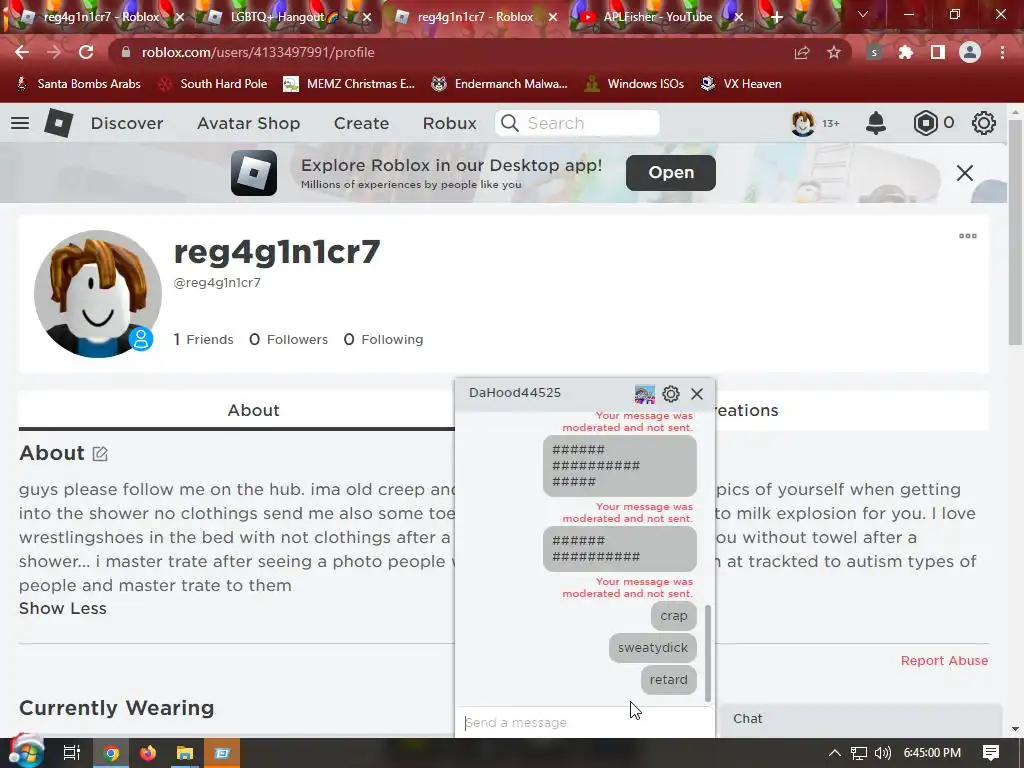
Task: Edit the About section with the pencil icon
Action: 100,453
